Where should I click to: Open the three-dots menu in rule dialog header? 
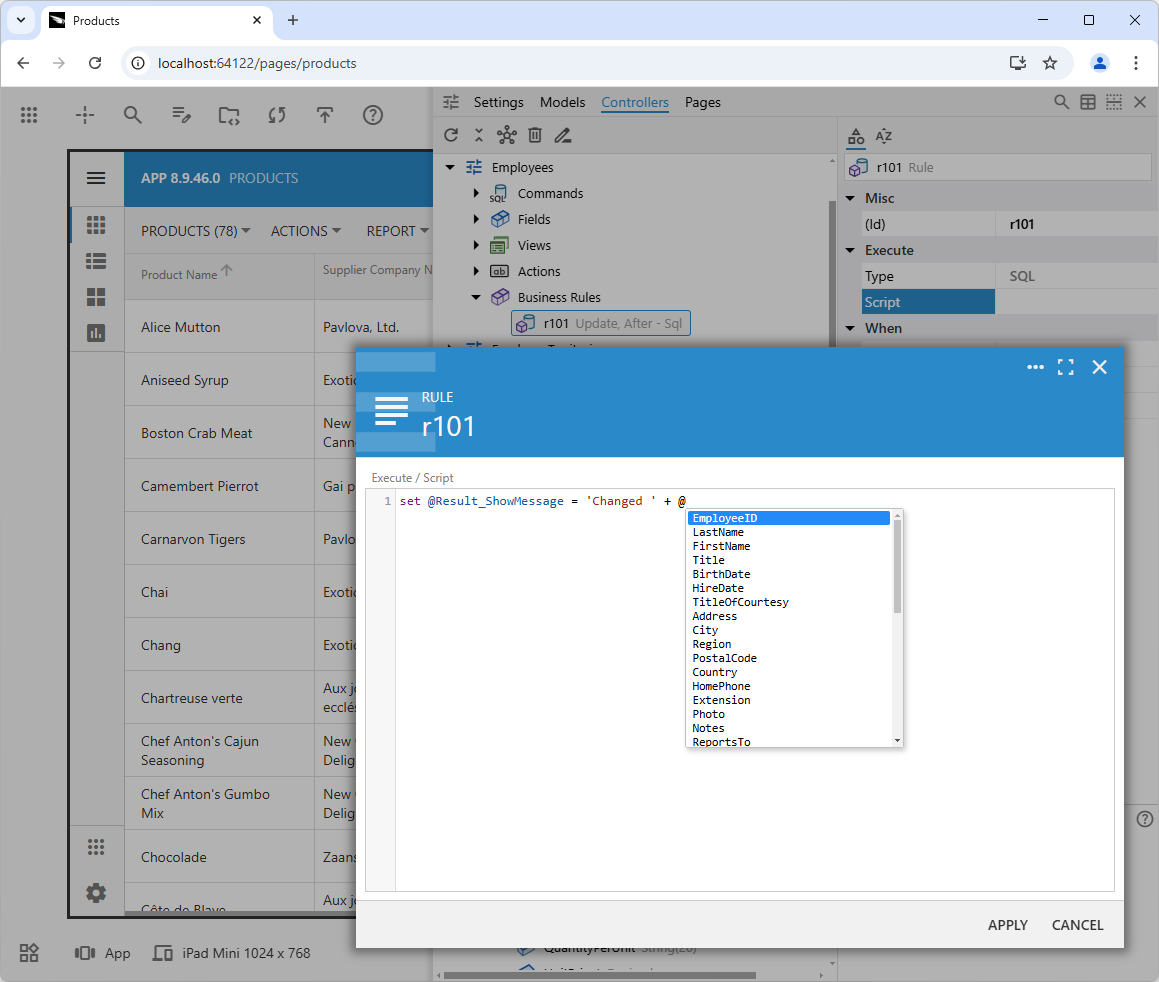click(1035, 367)
